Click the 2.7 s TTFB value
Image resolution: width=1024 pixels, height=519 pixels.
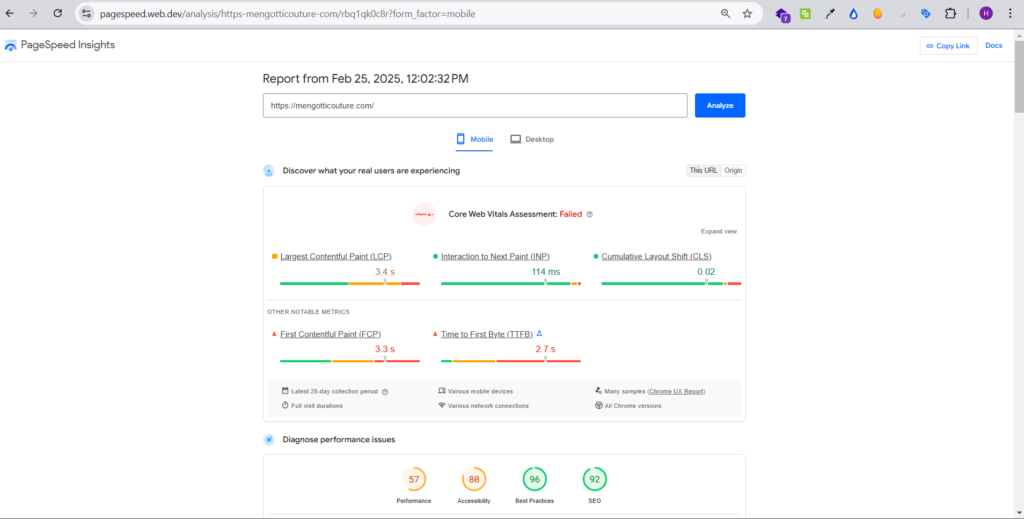[x=545, y=349]
